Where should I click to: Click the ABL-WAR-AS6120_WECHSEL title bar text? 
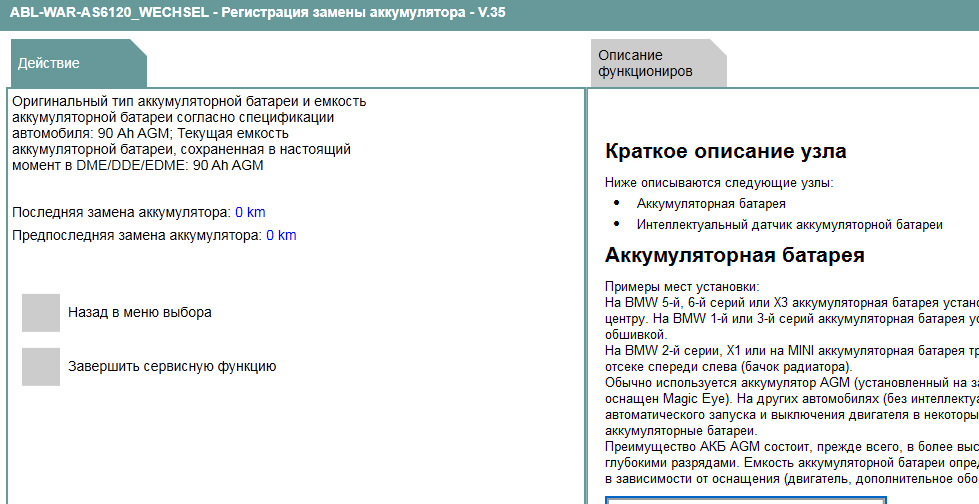[258, 12]
